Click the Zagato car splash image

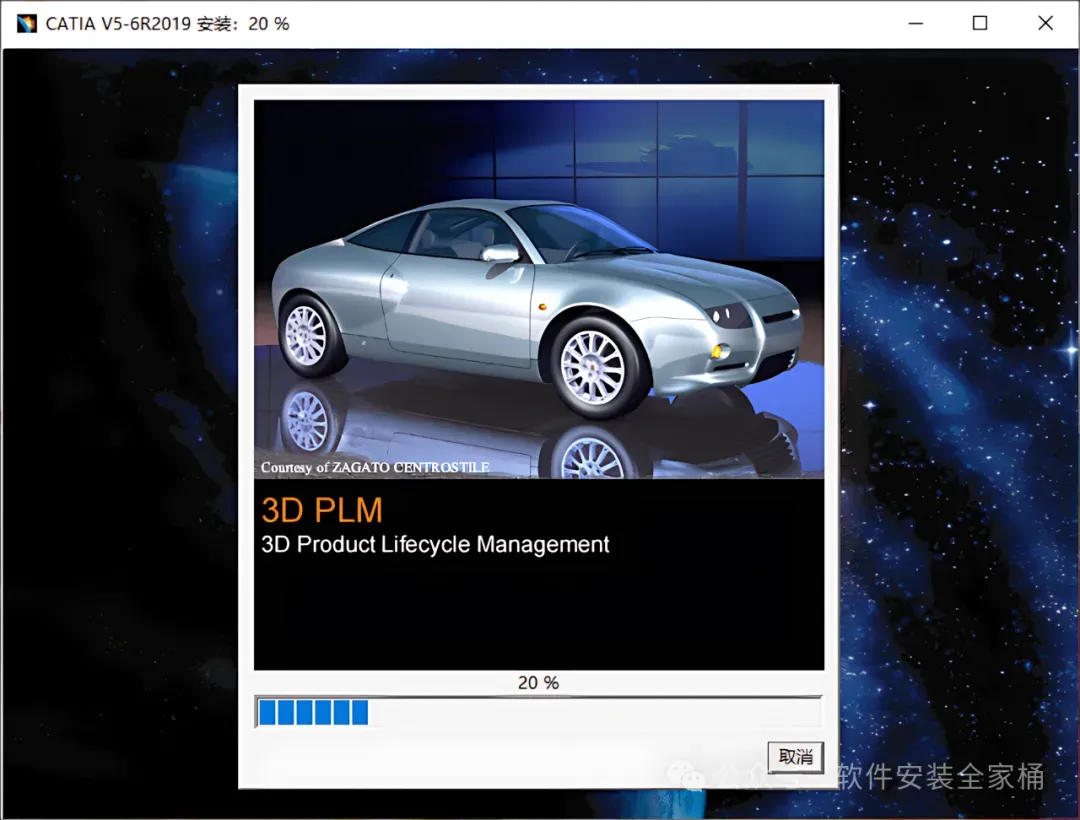539,289
